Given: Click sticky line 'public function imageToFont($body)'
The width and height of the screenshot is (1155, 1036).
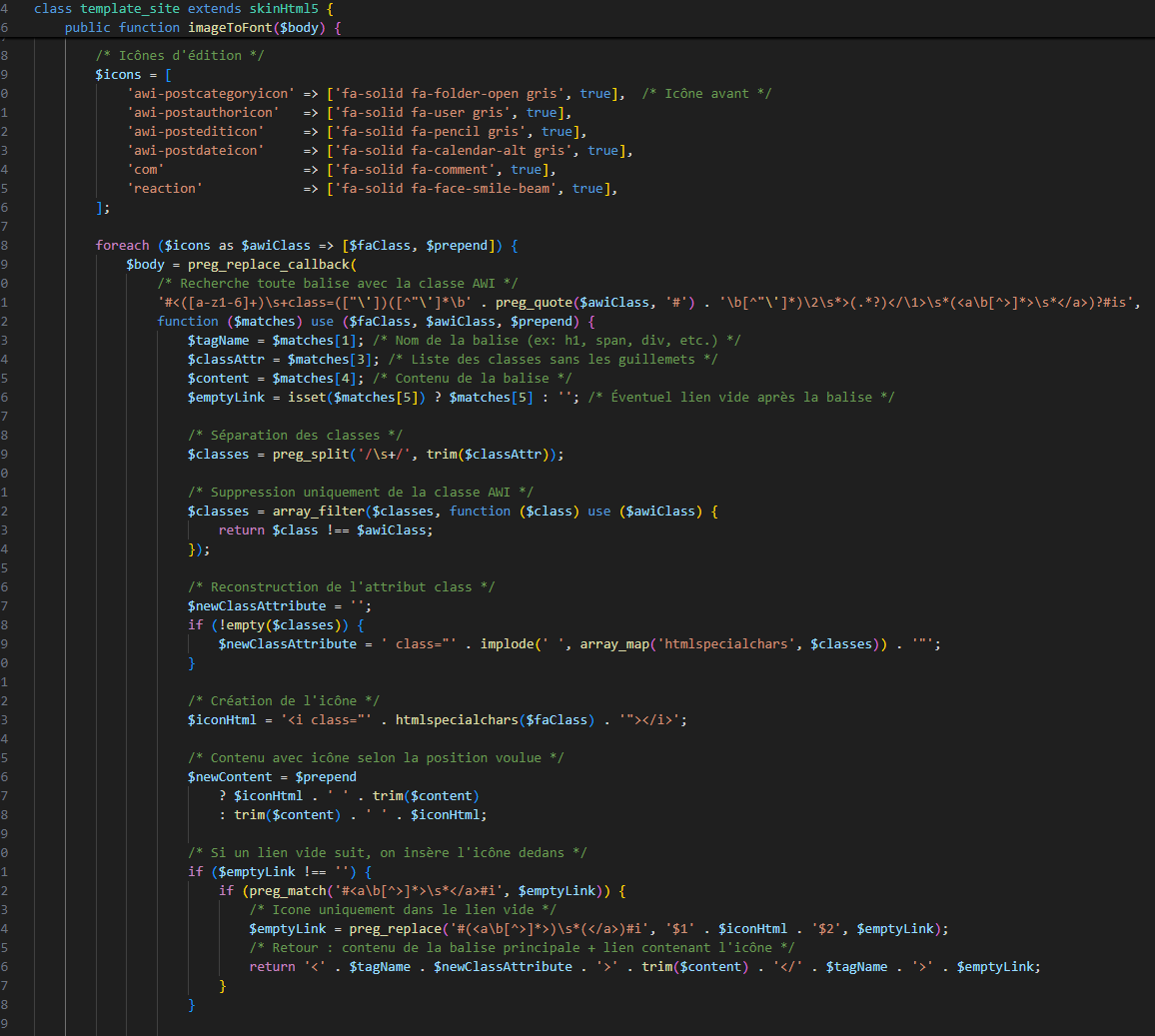Looking at the screenshot, I should coord(203,28).
